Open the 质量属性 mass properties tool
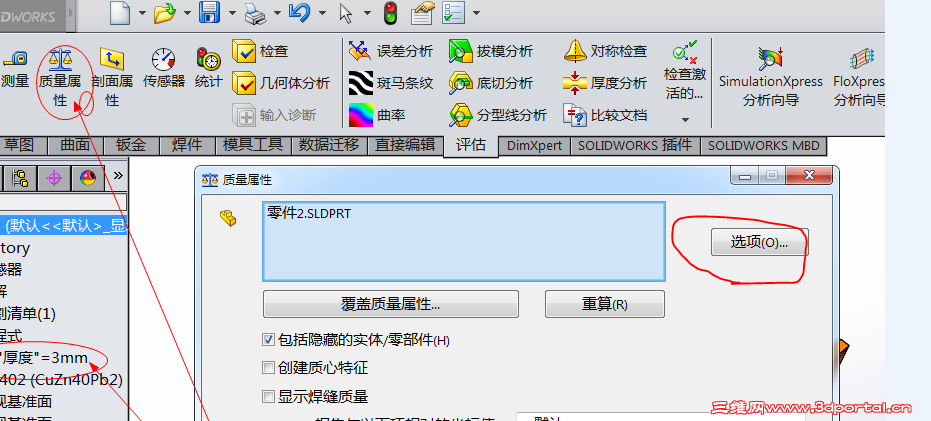 tap(61, 78)
